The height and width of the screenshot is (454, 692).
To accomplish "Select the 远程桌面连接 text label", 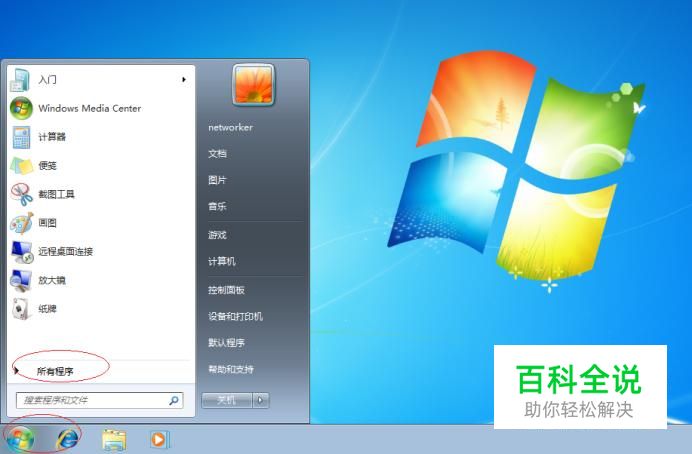I will [x=65, y=251].
